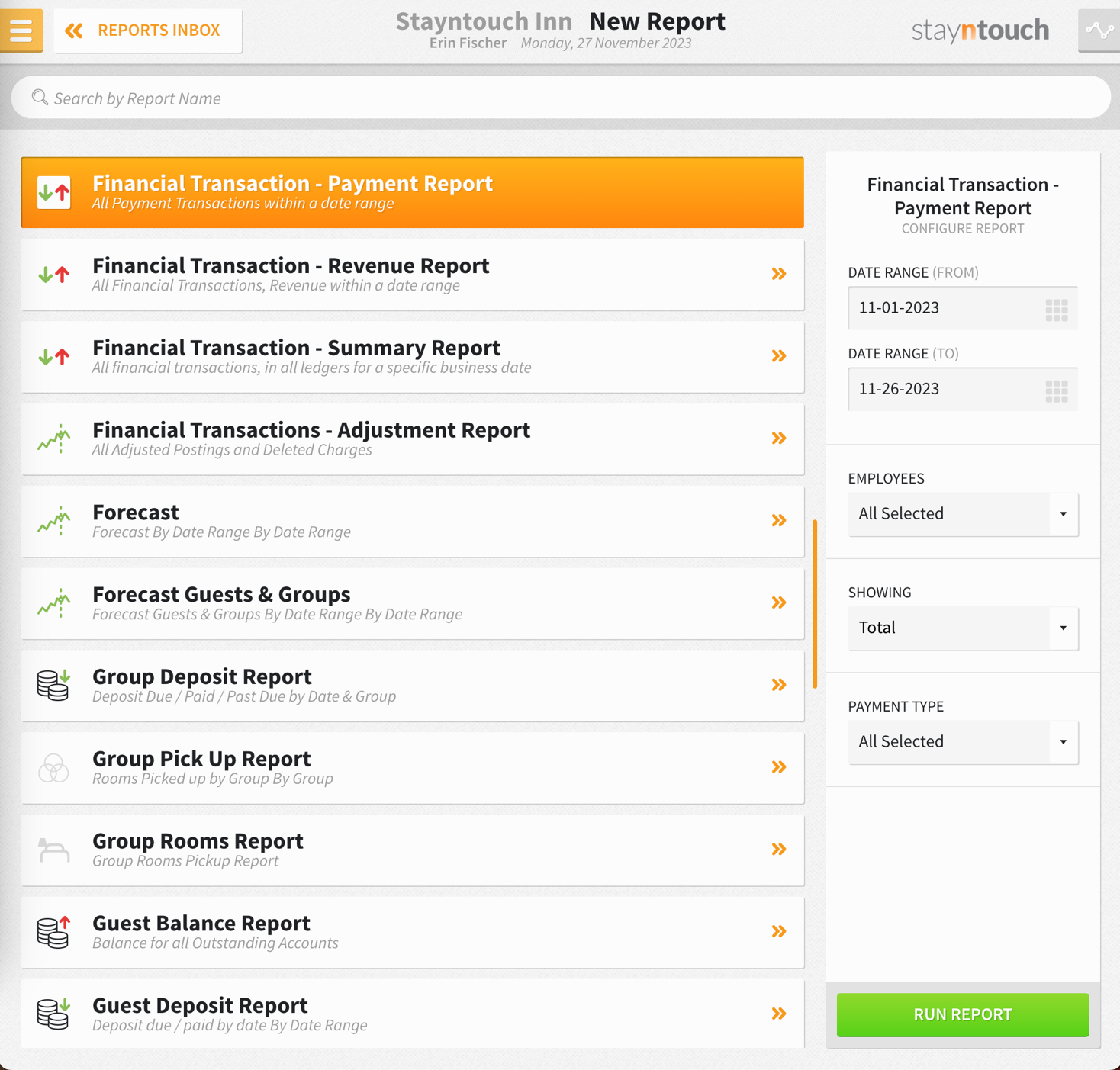Select Financial Transaction - Revenue Report title

291,265
